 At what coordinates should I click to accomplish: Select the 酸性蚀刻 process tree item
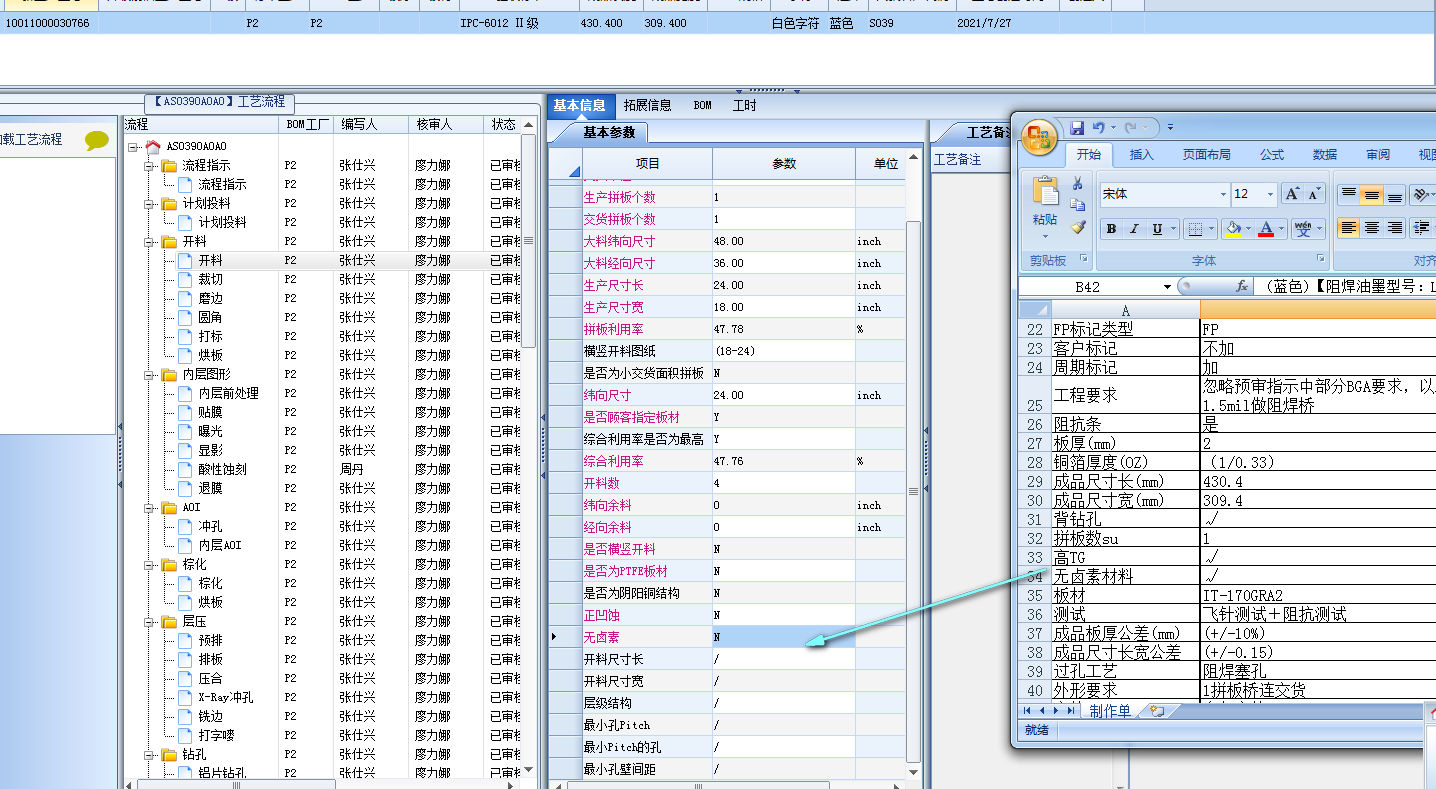coord(222,469)
